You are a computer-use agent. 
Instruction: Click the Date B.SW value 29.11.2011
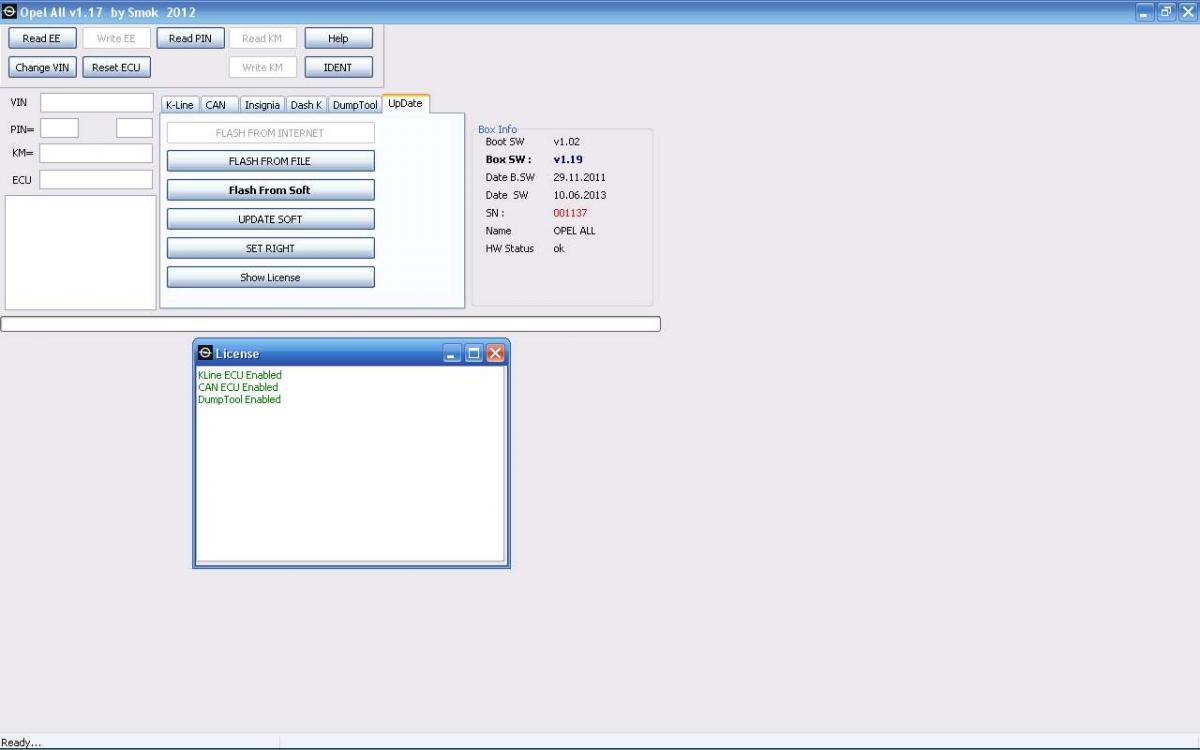pyautogui.click(x=579, y=177)
